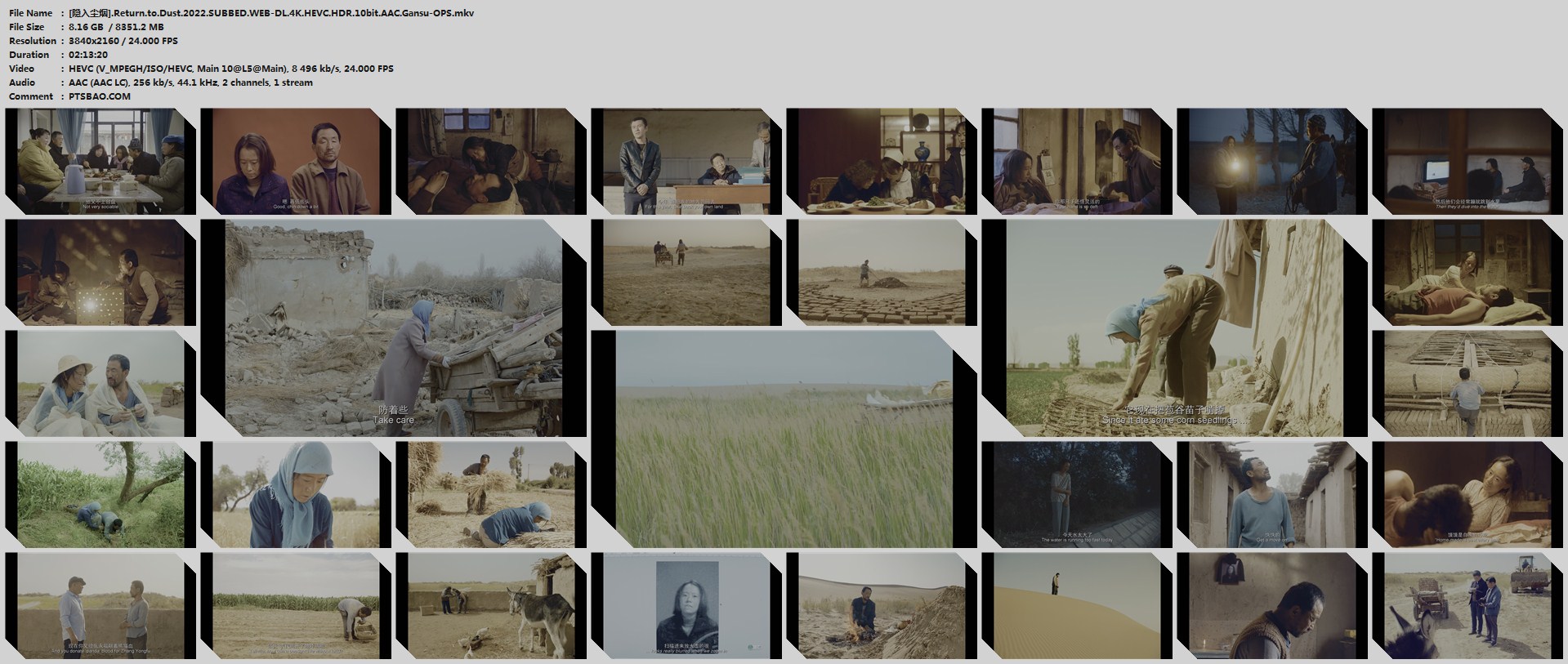Open thumbnail of two people with cart in a bare field
Image resolution: width=1568 pixels, height=664 pixels.
tap(686, 273)
